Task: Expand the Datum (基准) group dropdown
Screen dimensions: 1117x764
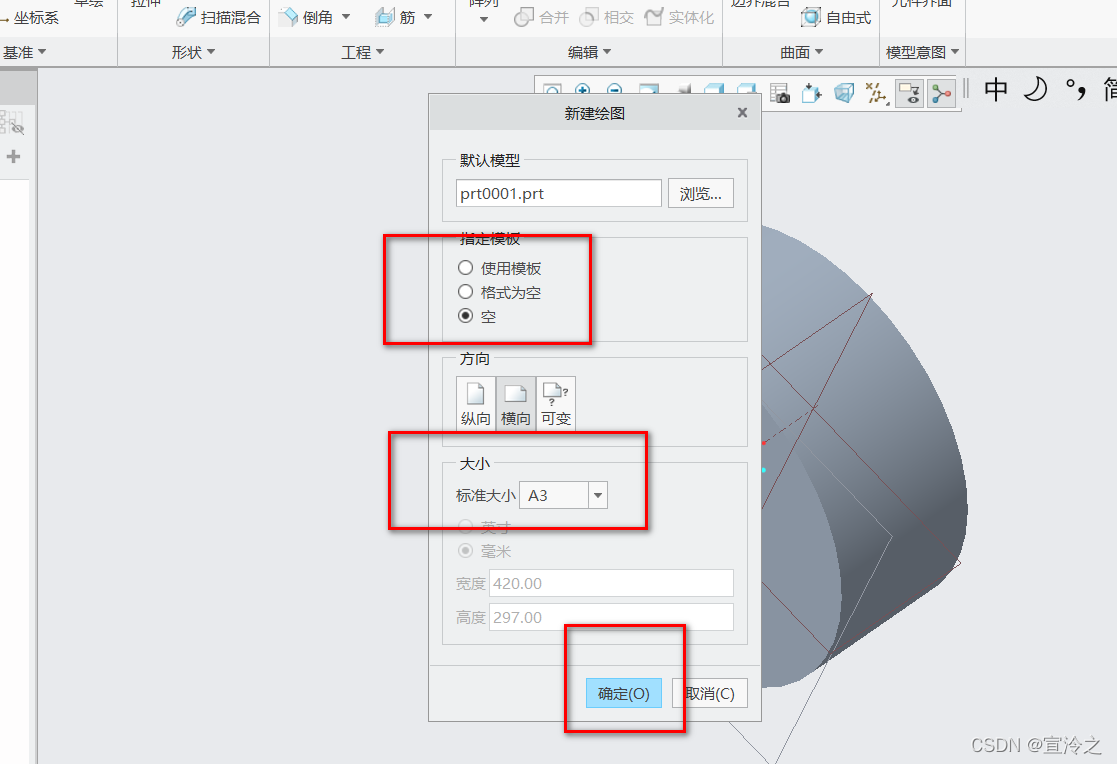Action: pos(25,52)
